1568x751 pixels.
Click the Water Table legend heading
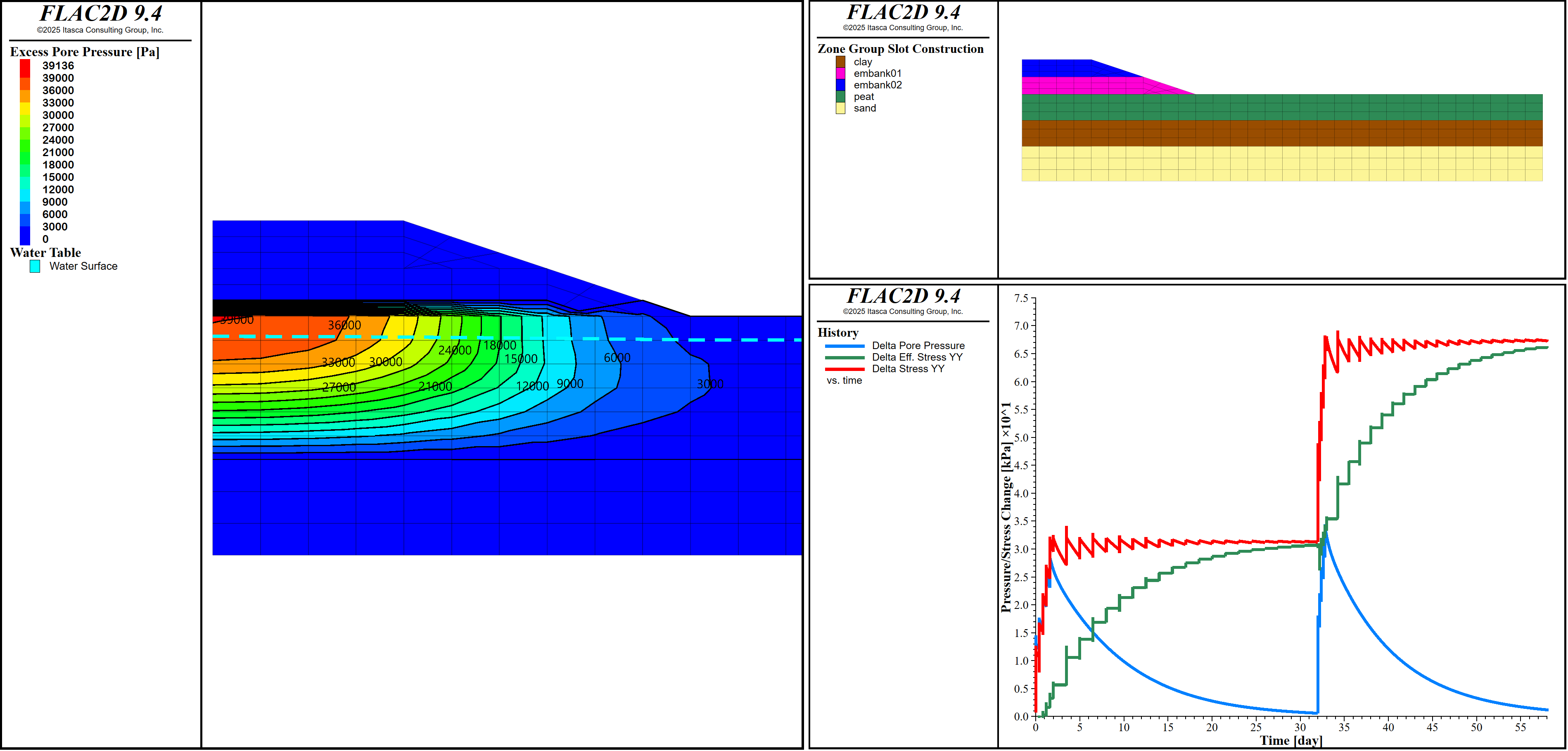pyautogui.click(x=46, y=253)
